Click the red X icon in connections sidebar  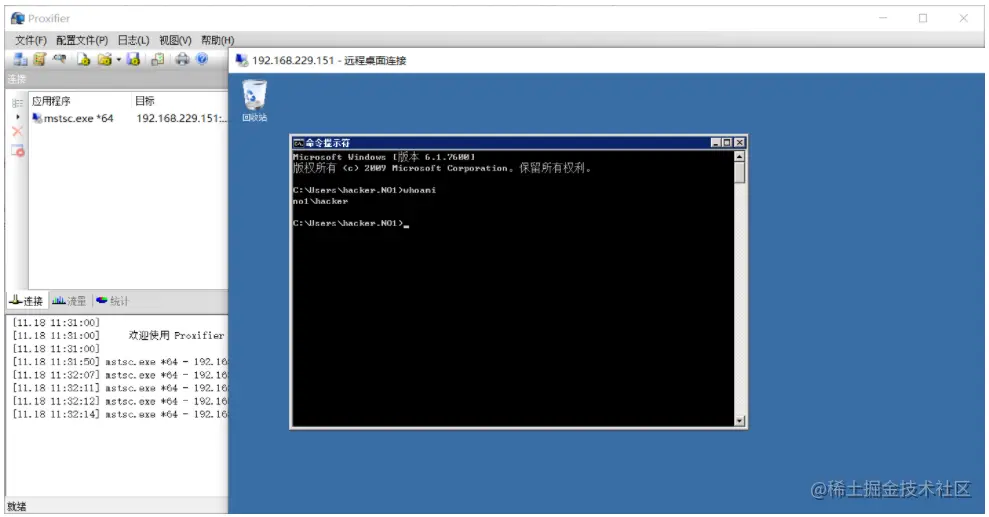pyautogui.click(x=17, y=131)
